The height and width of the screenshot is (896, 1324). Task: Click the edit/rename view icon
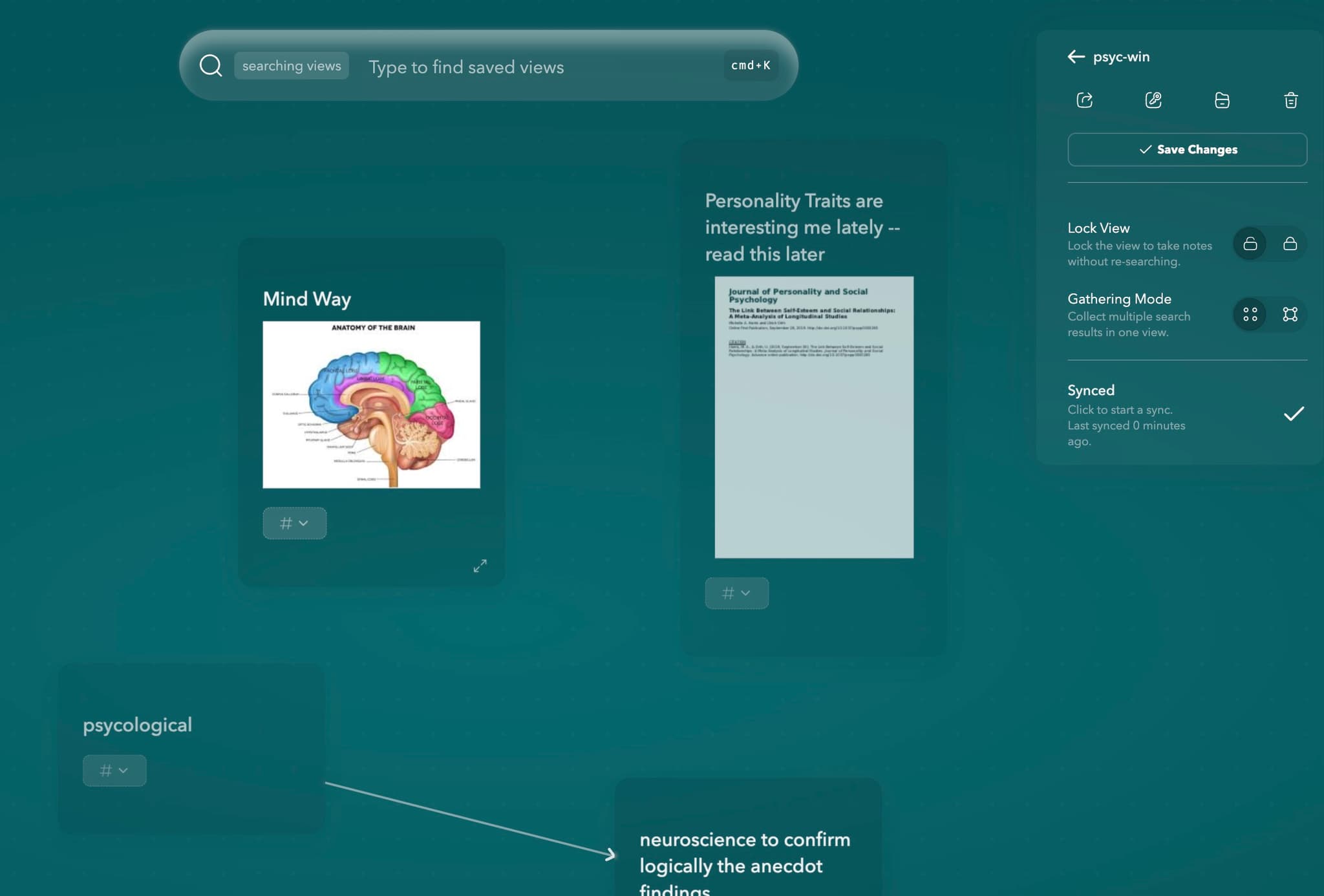pos(1153,100)
